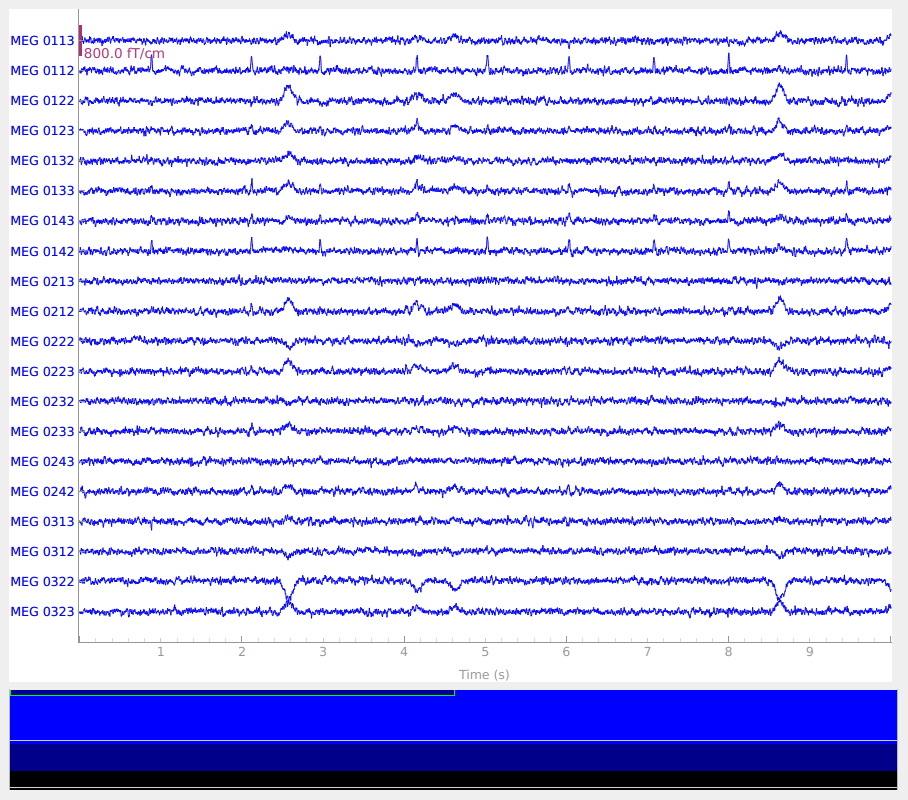The height and width of the screenshot is (800, 908).
Task: Click time axis tick 4
Action: point(404,652)
